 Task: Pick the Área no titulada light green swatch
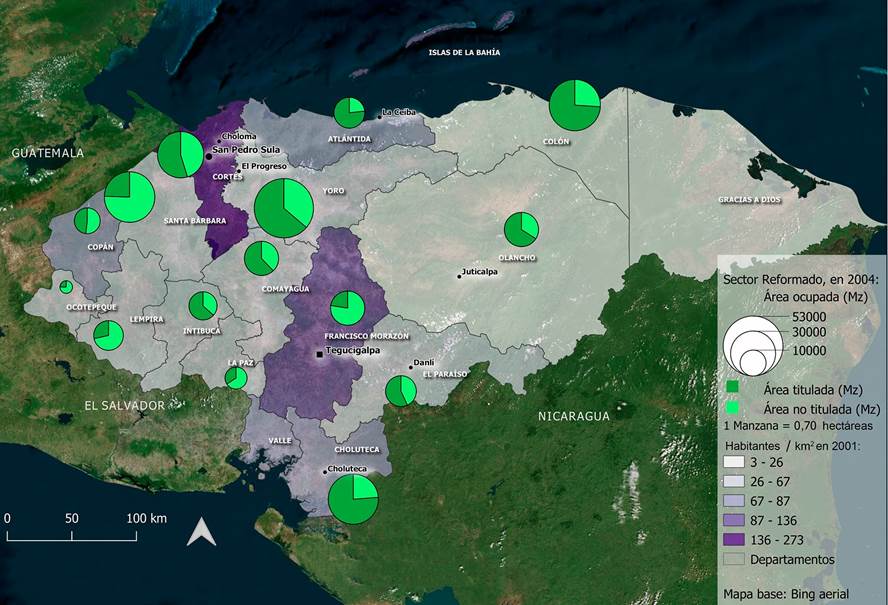click(733, 408)
